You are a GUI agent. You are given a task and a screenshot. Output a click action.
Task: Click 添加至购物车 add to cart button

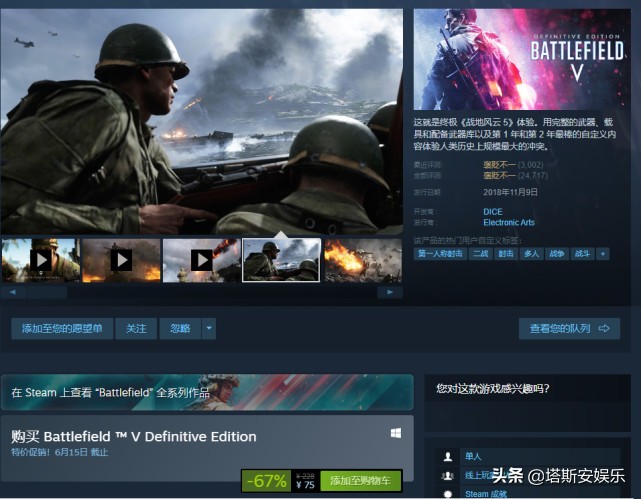[361, 481]
